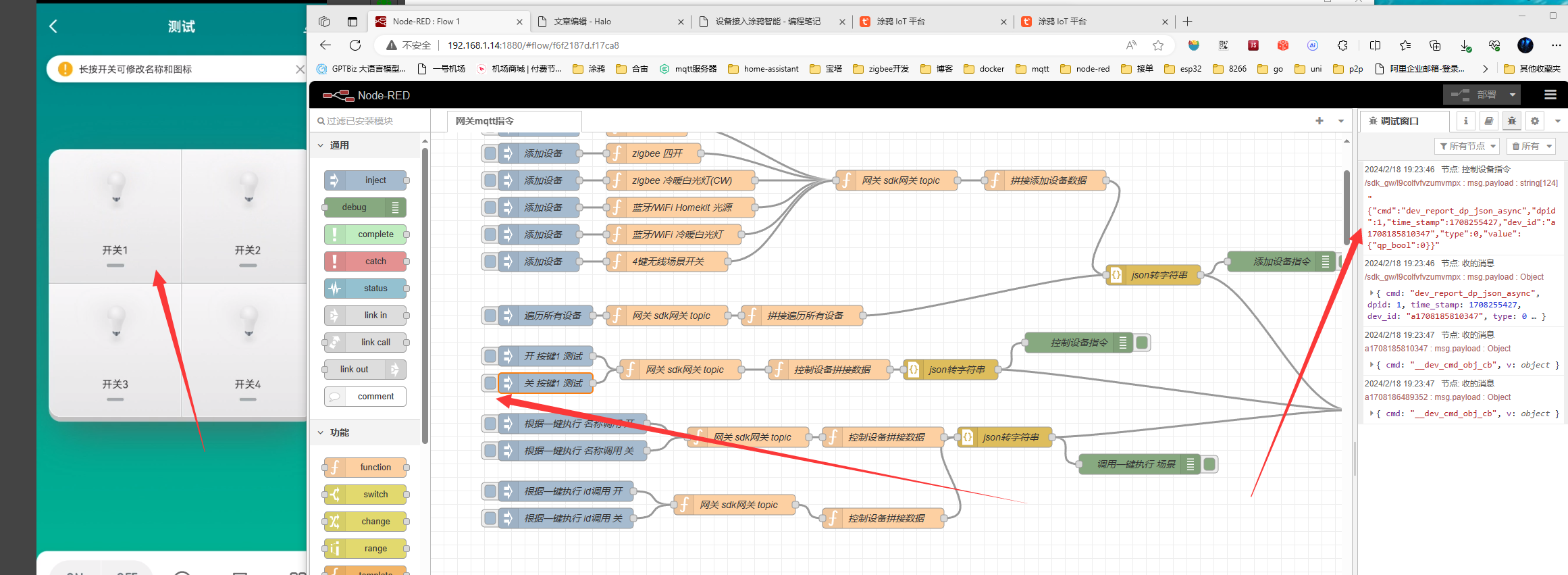
Task: Expand the first 收的消息 object payload
Action: [x=1371, y=293]
